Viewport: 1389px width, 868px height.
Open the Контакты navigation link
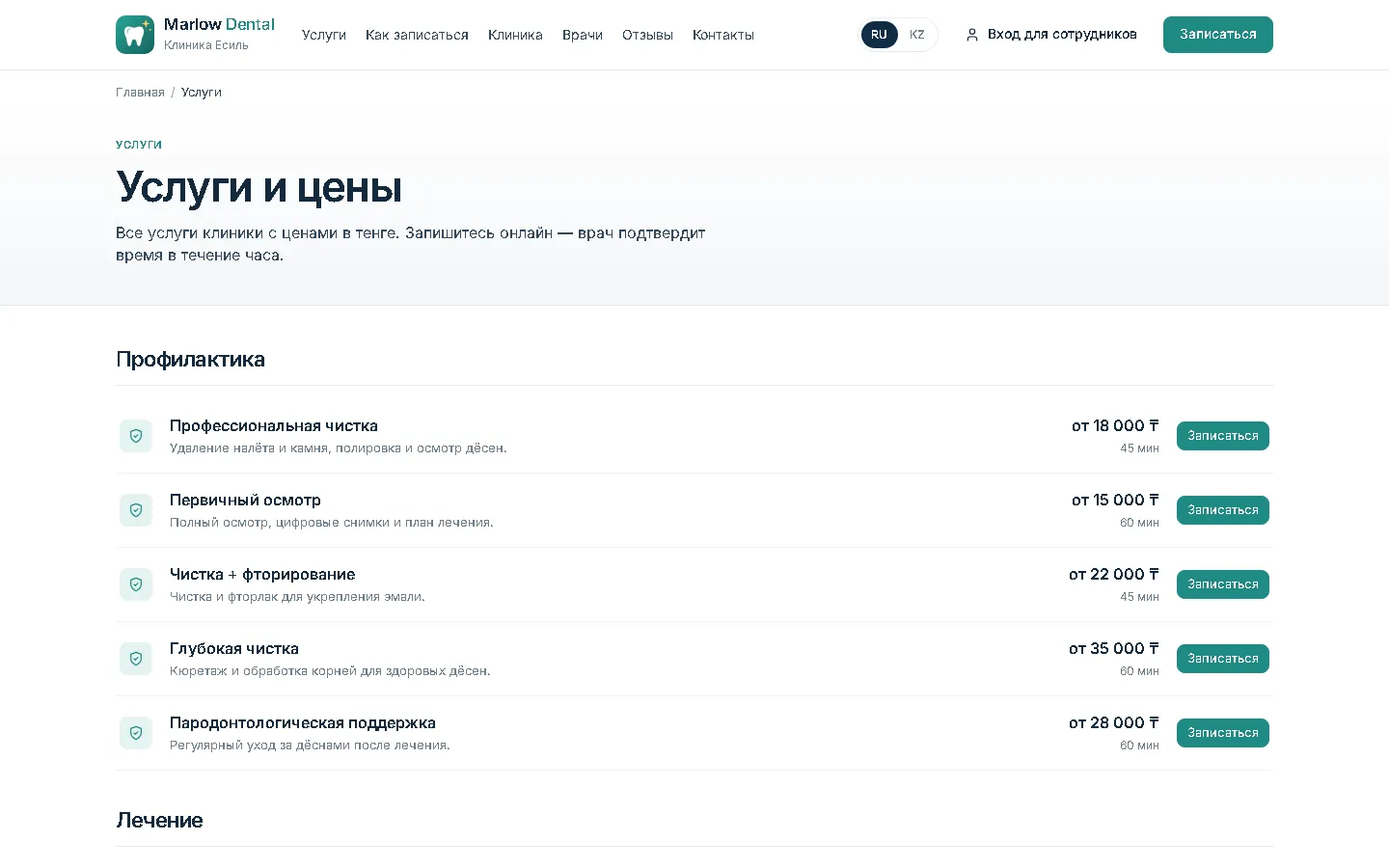[x=723, y=35]
